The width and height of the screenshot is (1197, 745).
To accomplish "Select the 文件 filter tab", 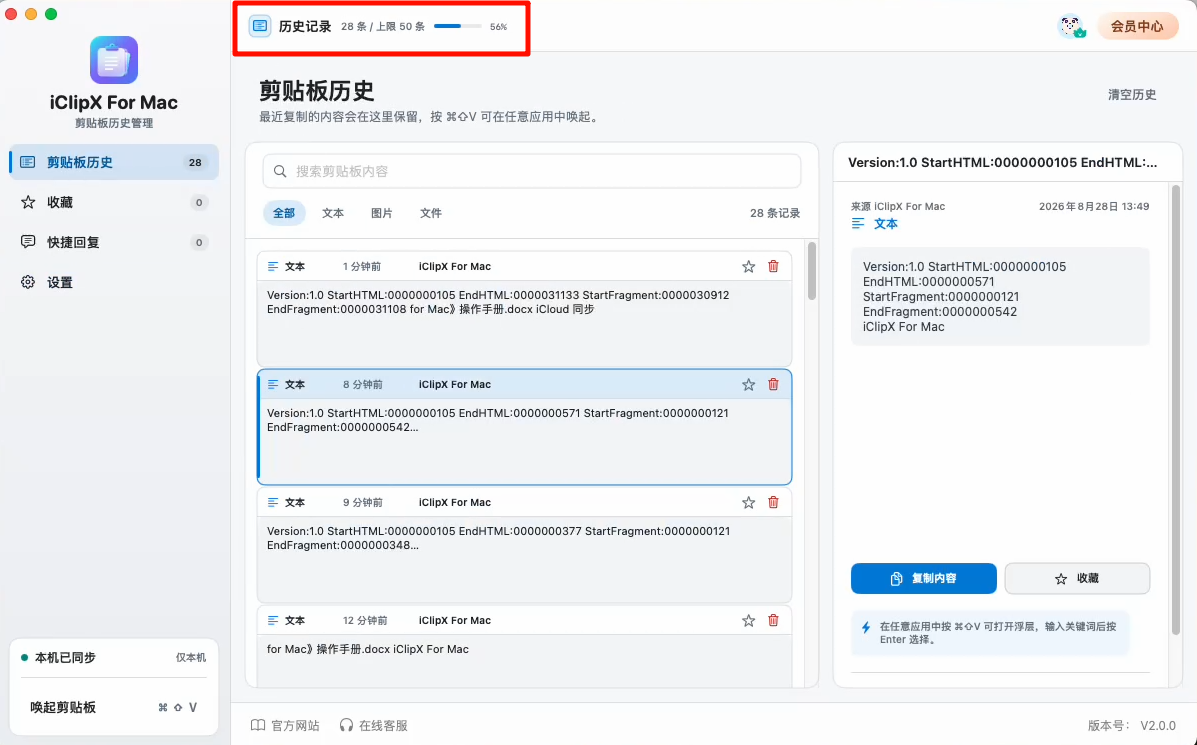I will (431, 213).
